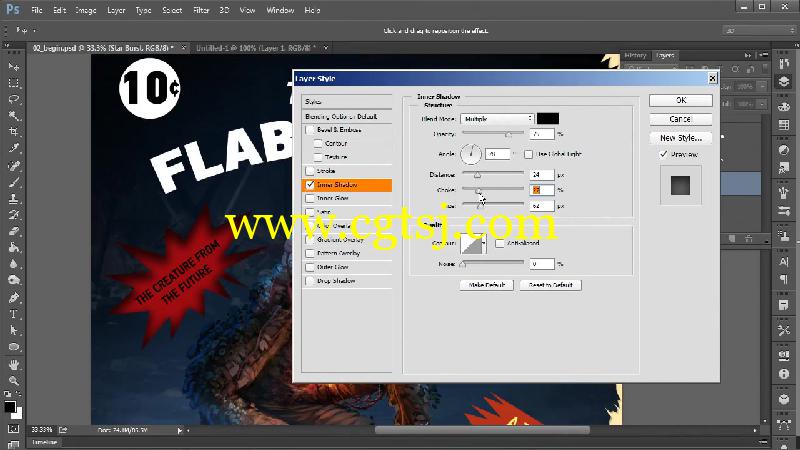Enable the Outer Glow effect checkbox
This screenshot has height=450, width=800.
[x=310, y=267]
